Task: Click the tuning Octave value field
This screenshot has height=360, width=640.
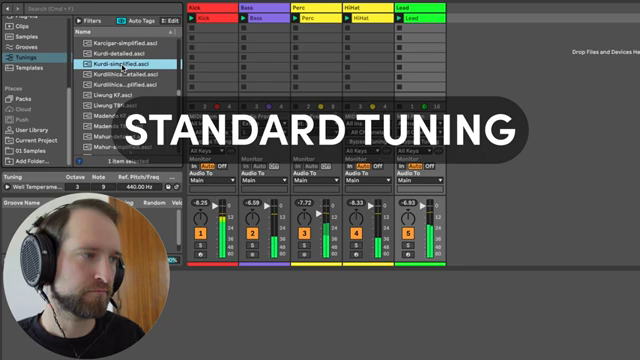Action: click(77, 187)
